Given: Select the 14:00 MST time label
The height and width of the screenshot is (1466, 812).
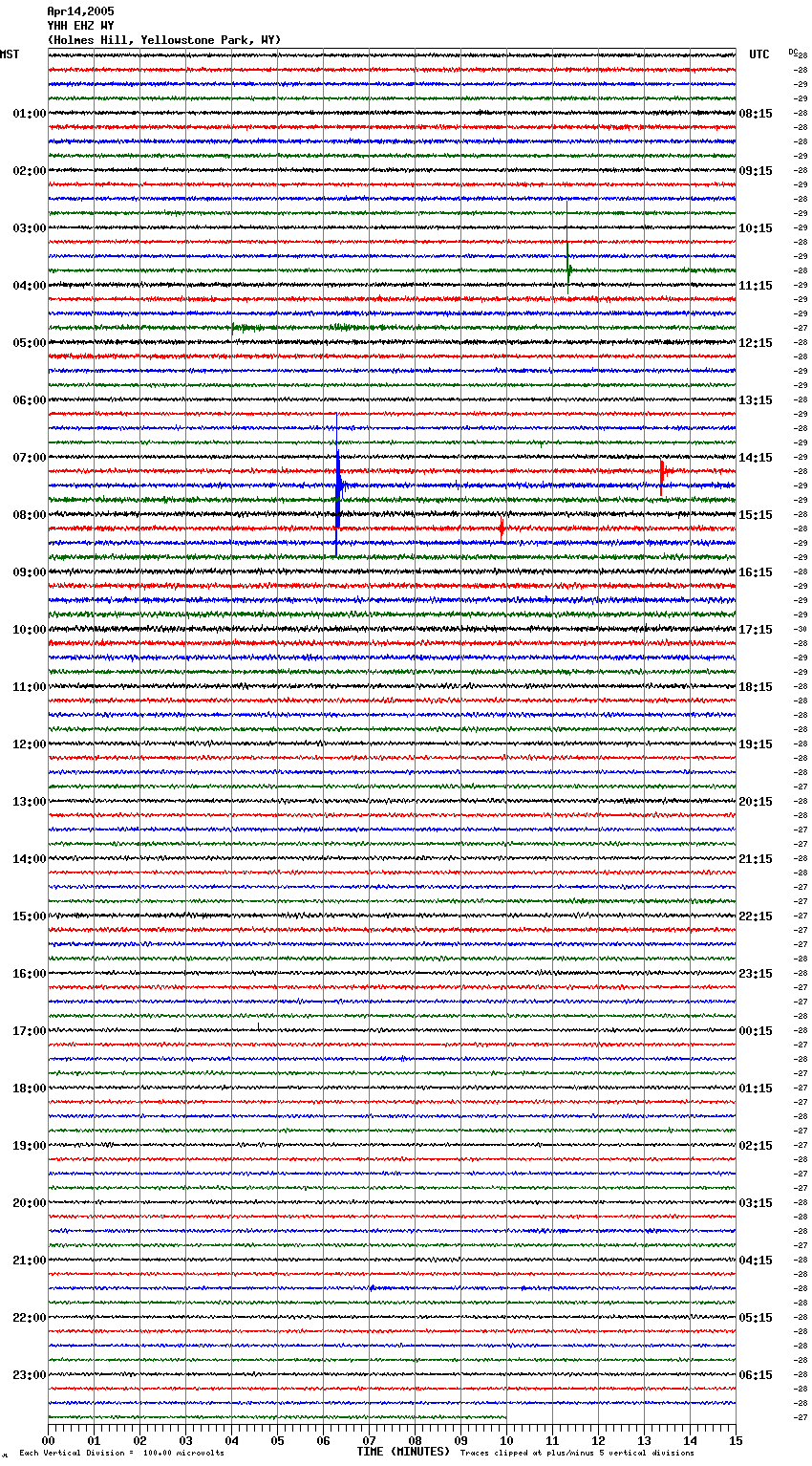Looking at the screenshot, I should [30, 859].
